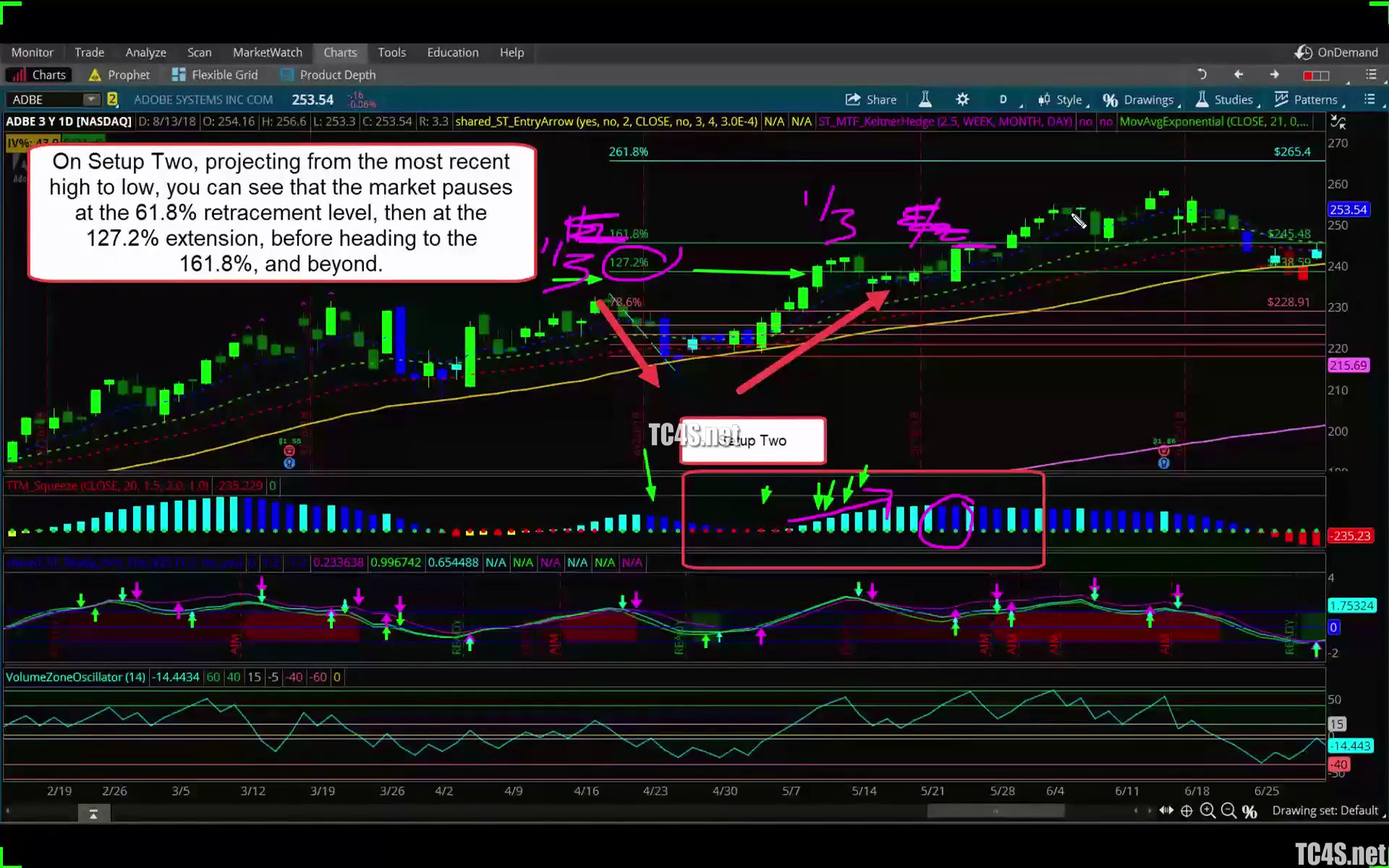Click the Share button label
The width and height of the screenshot is (1389, 868).
[881, 100]
